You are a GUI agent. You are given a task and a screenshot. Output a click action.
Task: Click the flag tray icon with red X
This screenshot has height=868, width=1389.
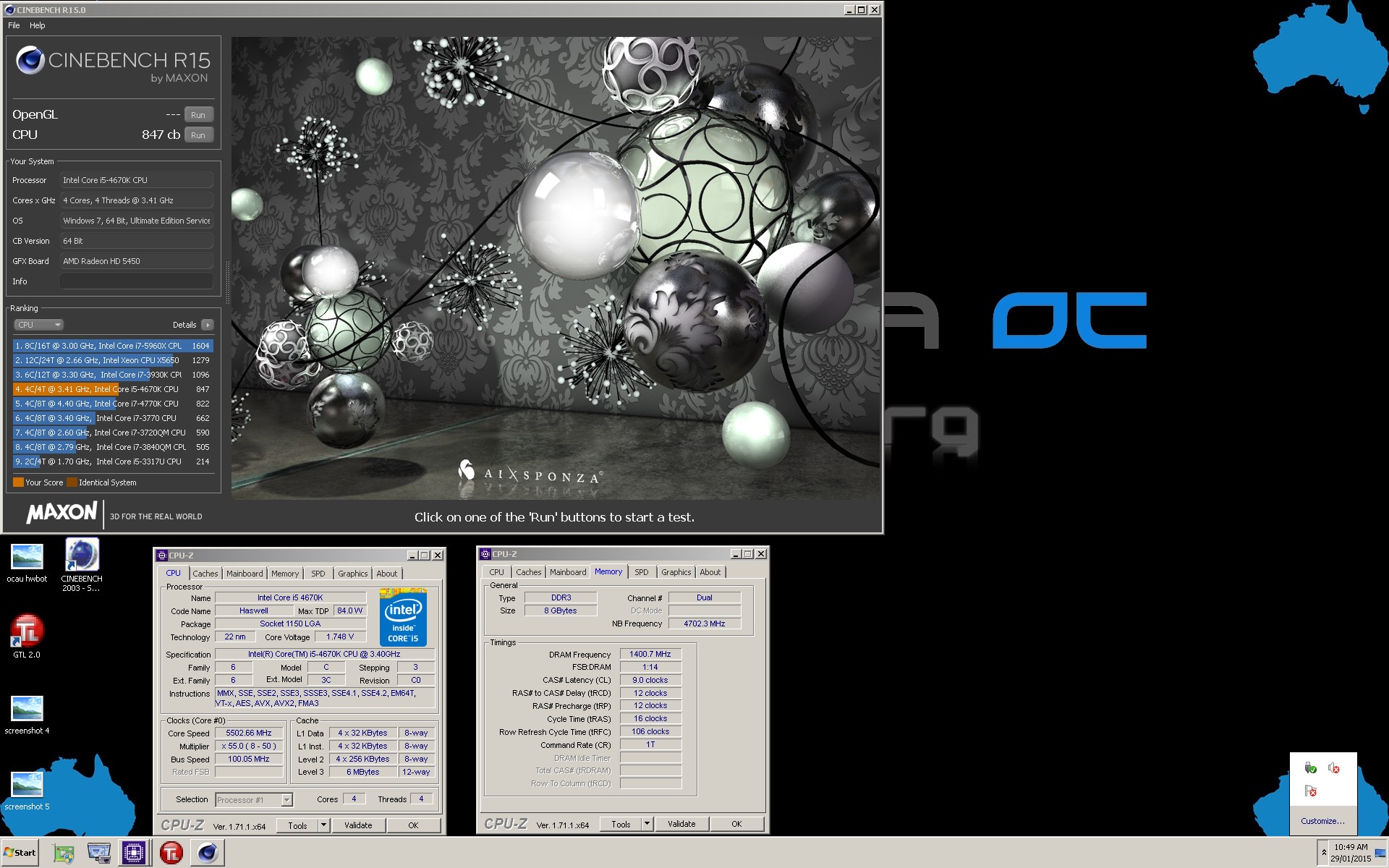tap(1310, 791)
